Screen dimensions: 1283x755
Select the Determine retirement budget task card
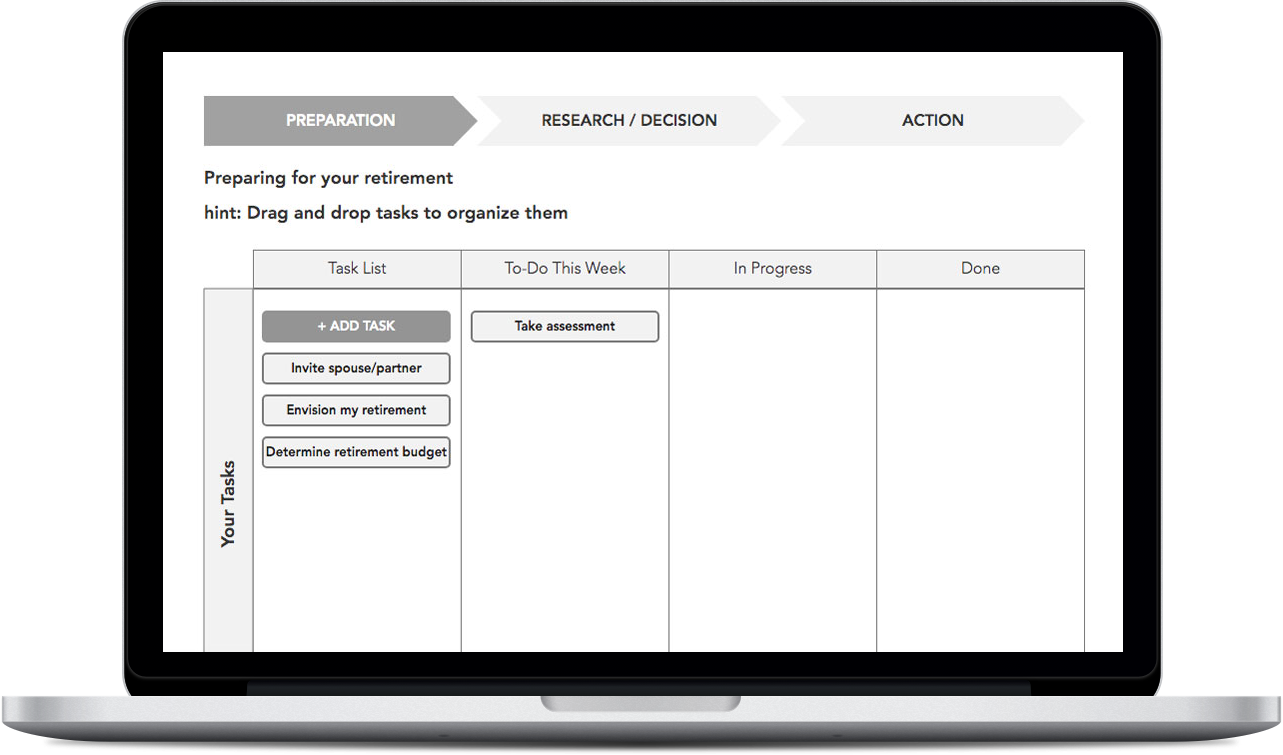(356, 452)
